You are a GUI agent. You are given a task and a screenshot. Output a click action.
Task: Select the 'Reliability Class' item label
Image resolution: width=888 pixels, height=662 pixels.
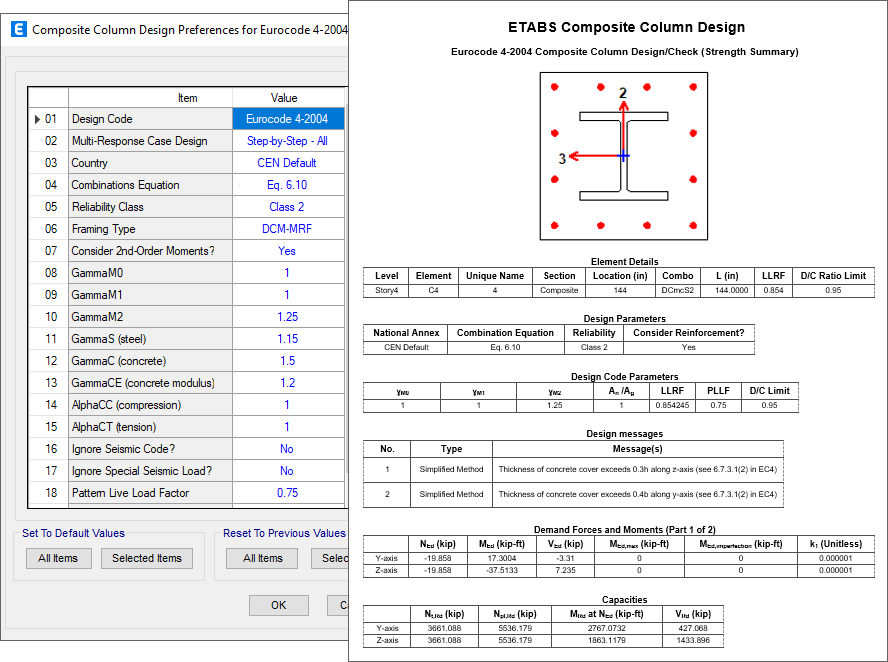(x=108, y=207)
